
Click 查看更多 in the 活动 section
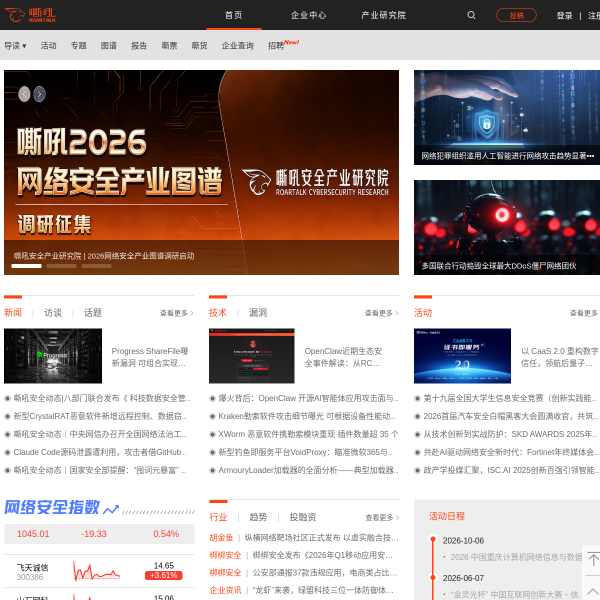[x=584, y=313]
